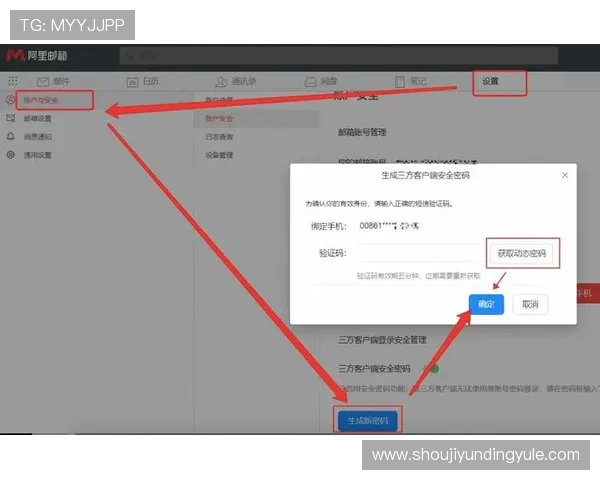Click the 邮件 envelope icon

43,81
